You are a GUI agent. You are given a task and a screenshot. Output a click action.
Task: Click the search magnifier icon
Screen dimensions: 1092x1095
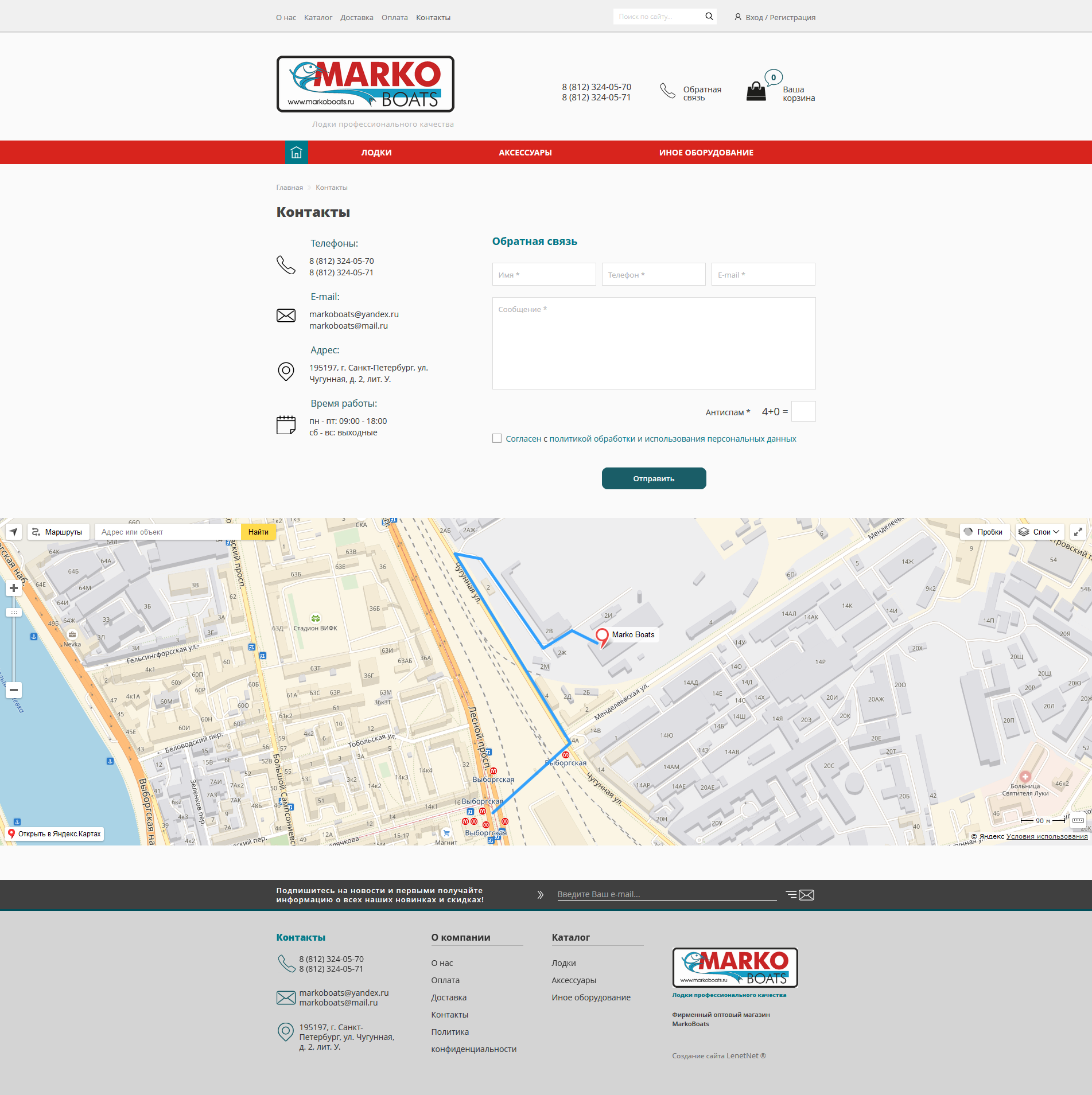coord(709,17)
